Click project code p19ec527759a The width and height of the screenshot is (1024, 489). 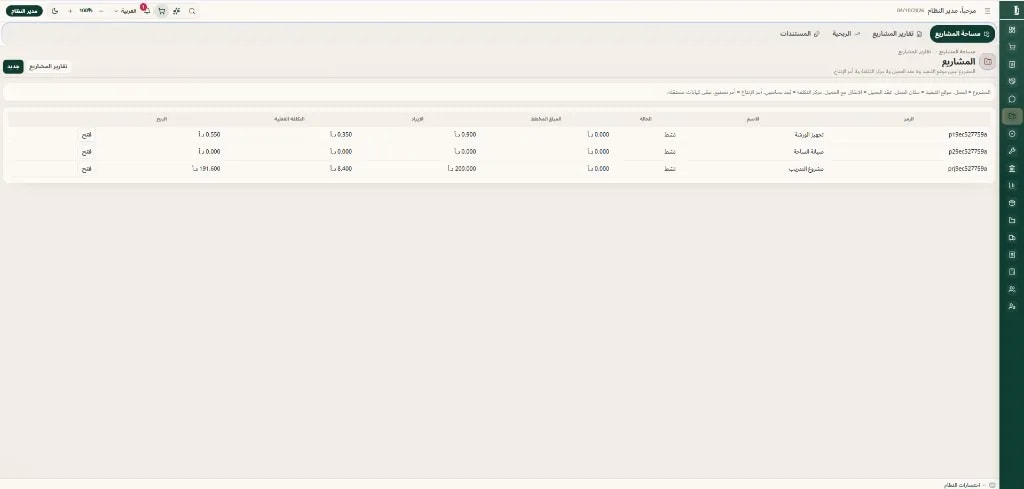coord(968,134)
